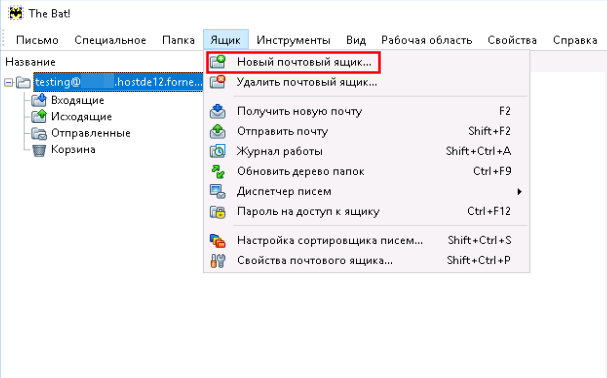Open the Специальное menu
Image resolution: width=607 pixels, height=378 pixels.
110,40
